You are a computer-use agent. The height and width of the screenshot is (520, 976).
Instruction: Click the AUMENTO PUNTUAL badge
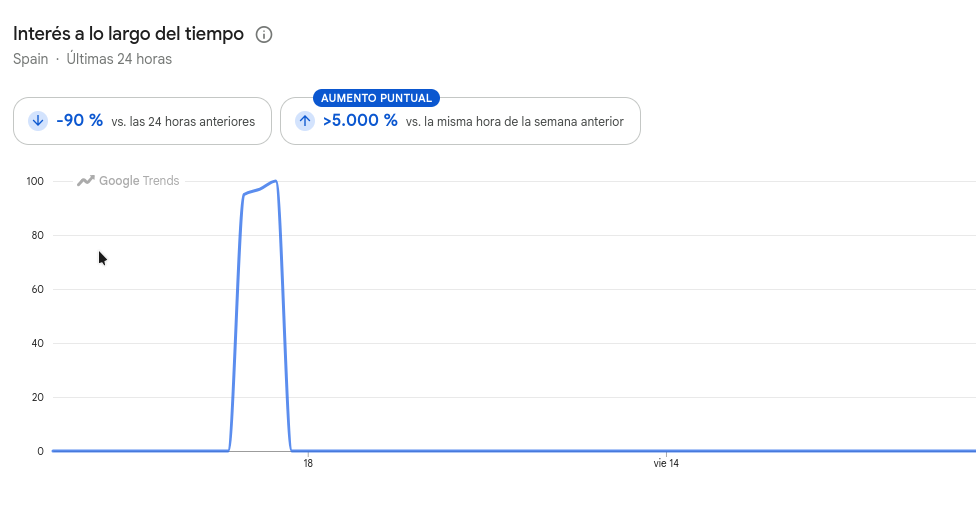(377, 98)
